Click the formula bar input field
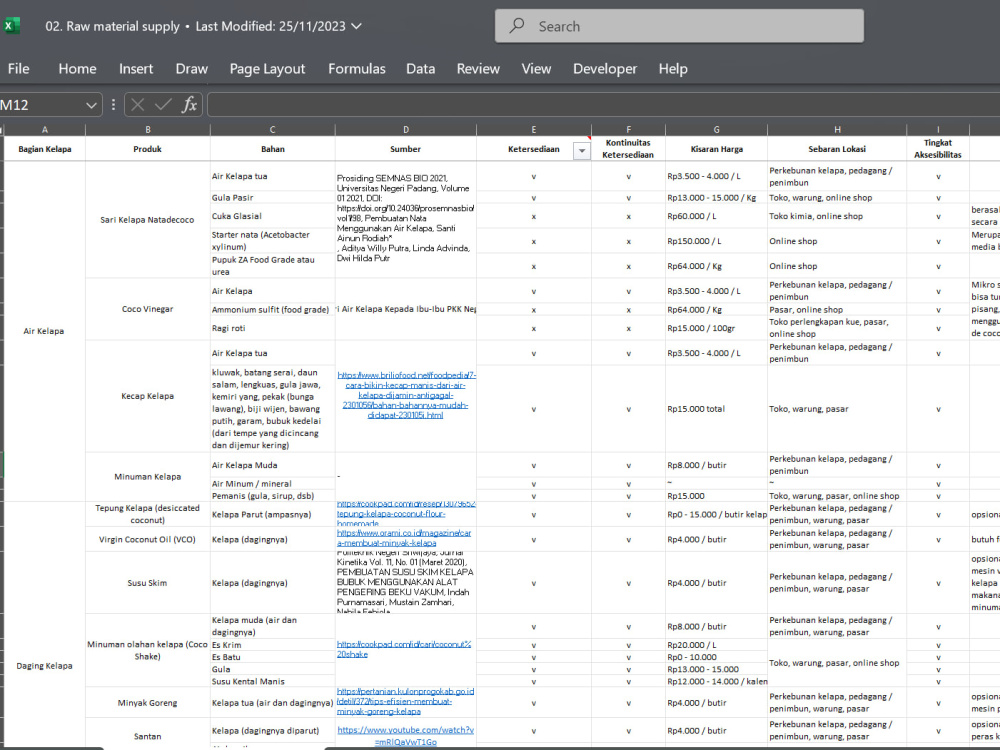 pos(603,105)
